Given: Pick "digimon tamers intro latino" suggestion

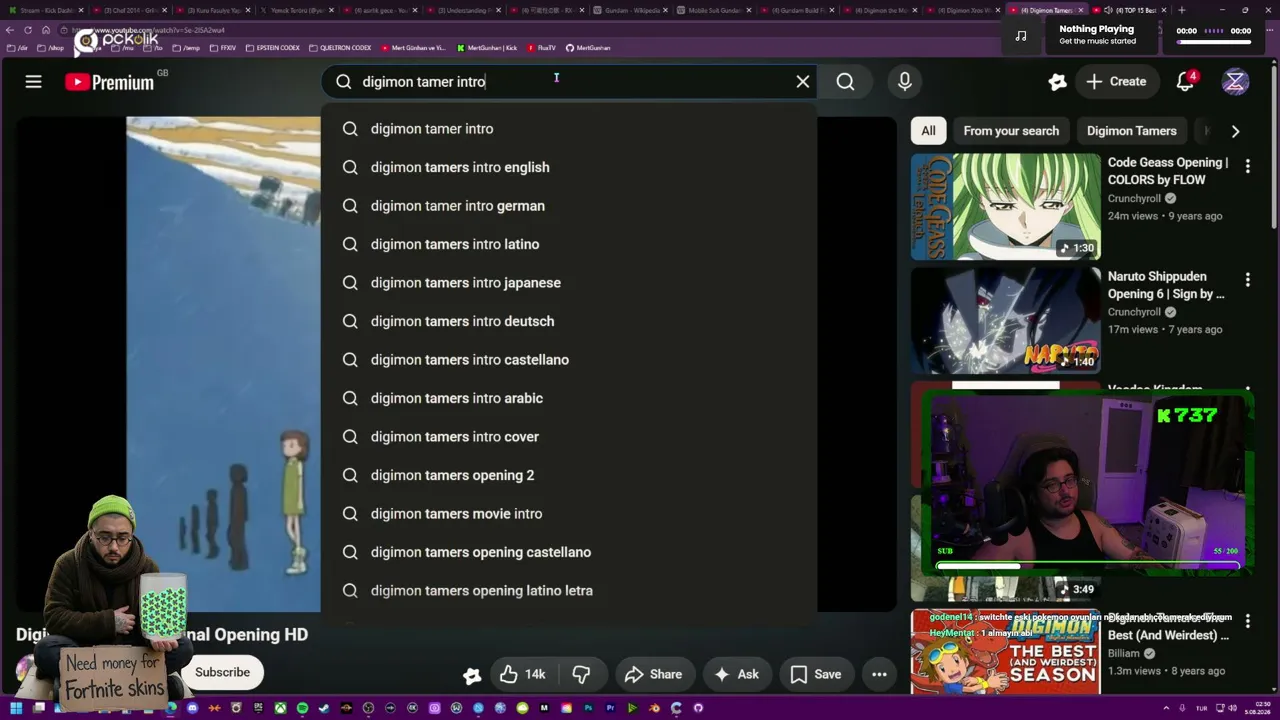Looking at the screenshot, I should (x=569, y=244).
